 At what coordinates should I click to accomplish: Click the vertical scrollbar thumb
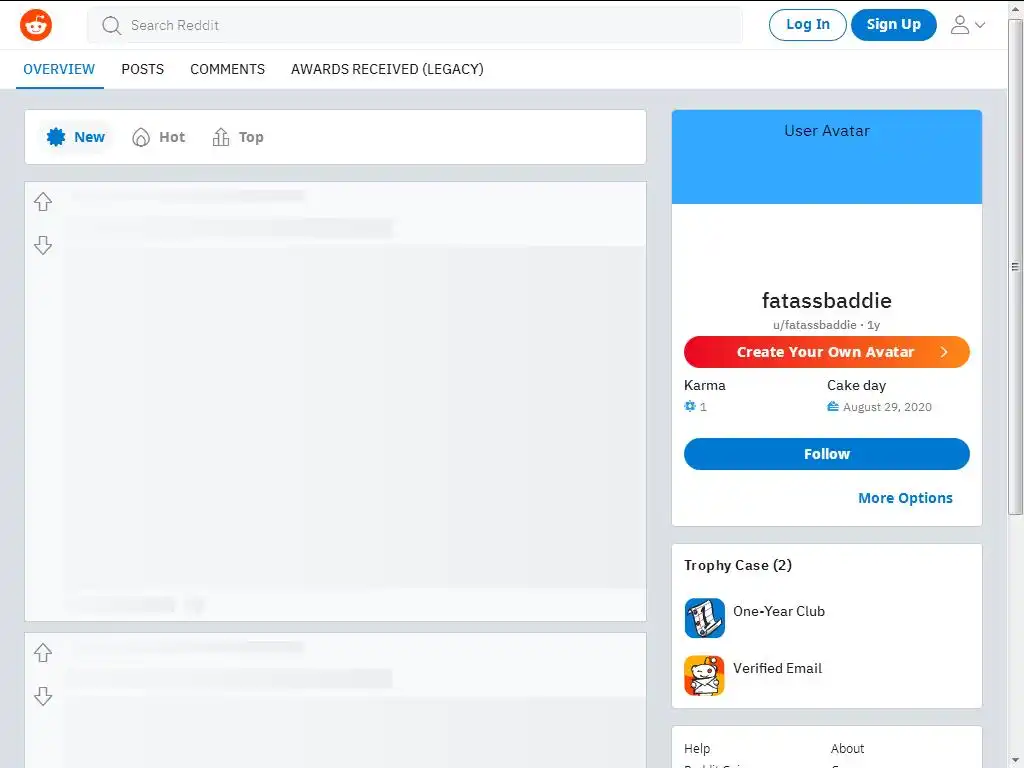click(x=1015, y=266)
